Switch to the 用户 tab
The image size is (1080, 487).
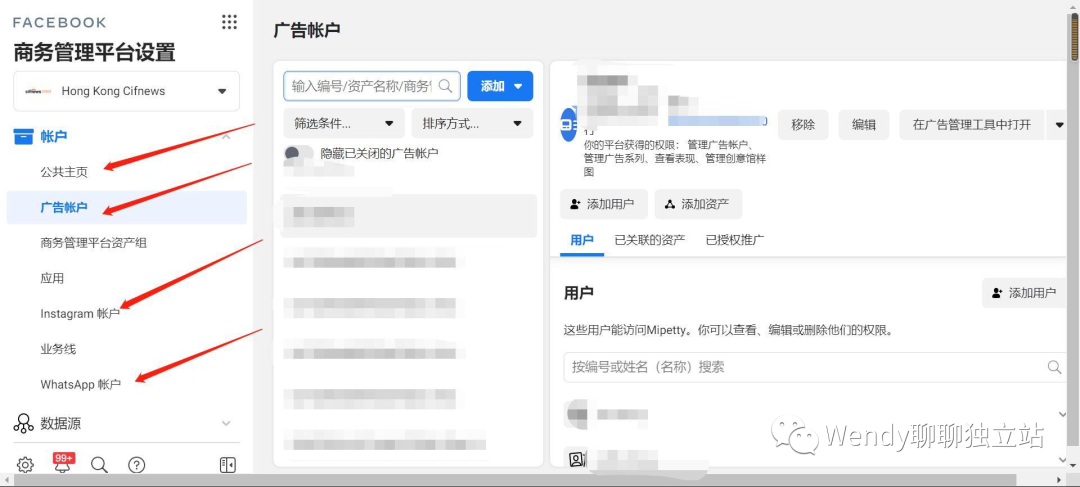[x=582, y=240]
